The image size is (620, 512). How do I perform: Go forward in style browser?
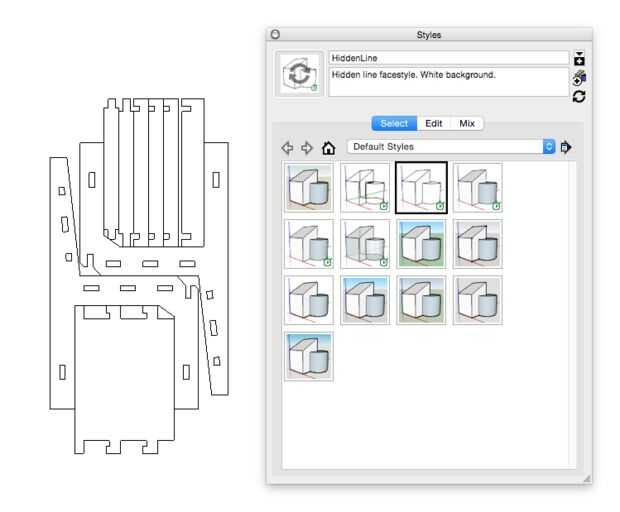[x=307, y=148]
